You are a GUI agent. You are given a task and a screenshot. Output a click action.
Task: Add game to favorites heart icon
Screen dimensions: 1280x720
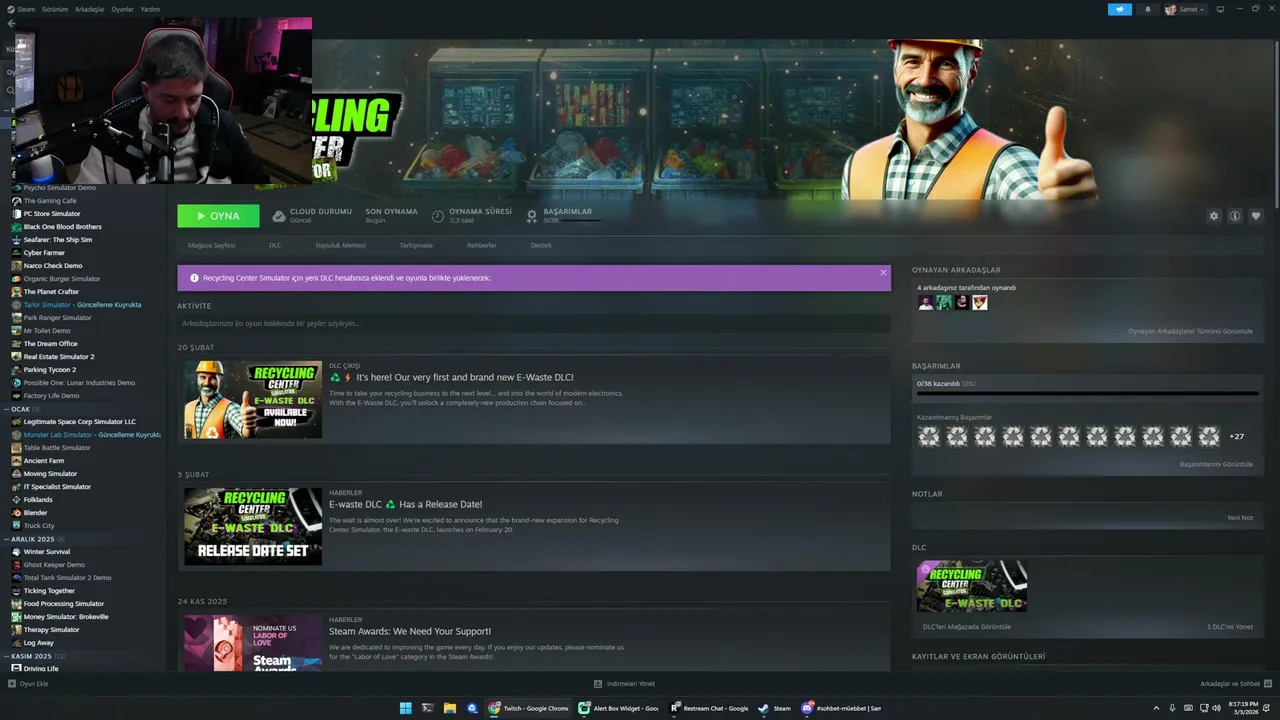(1256, 216)
